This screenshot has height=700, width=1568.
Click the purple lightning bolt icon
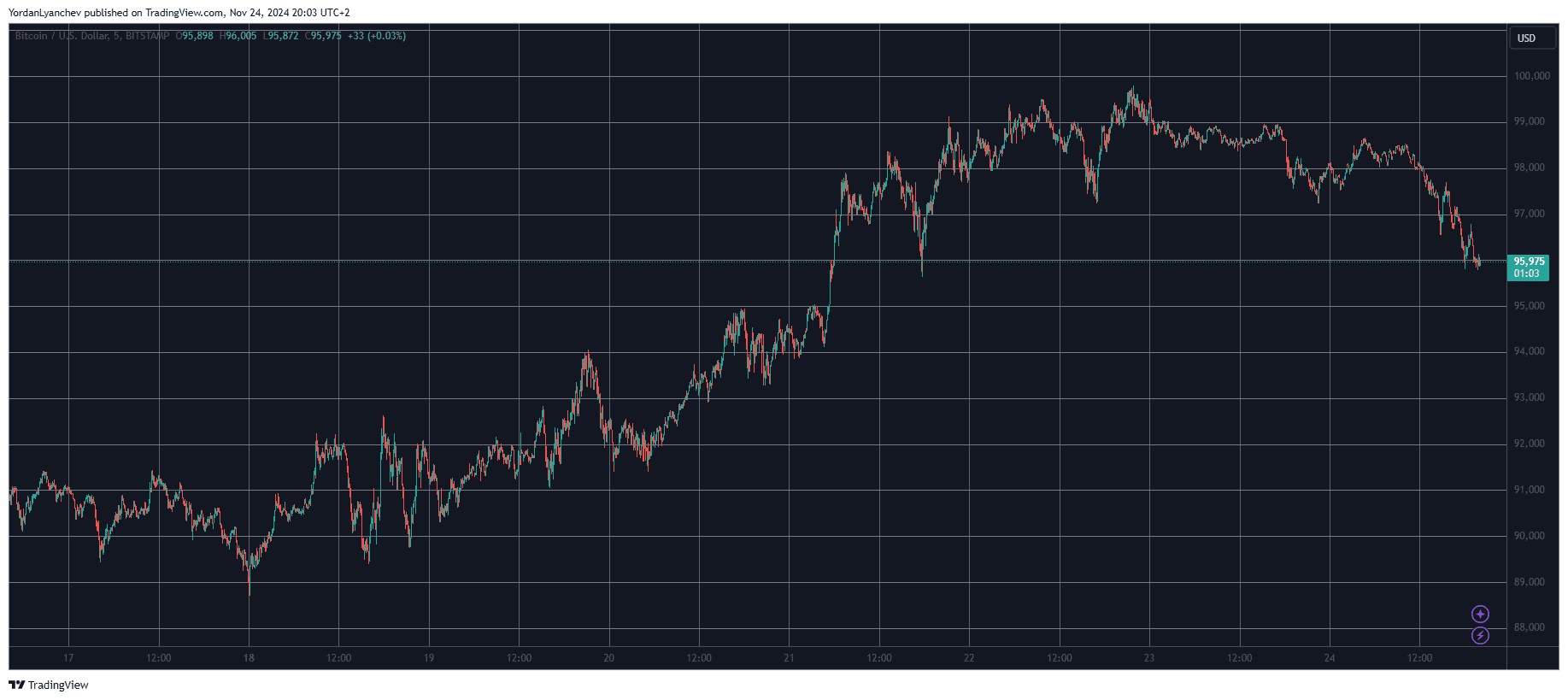[1480, 635]
